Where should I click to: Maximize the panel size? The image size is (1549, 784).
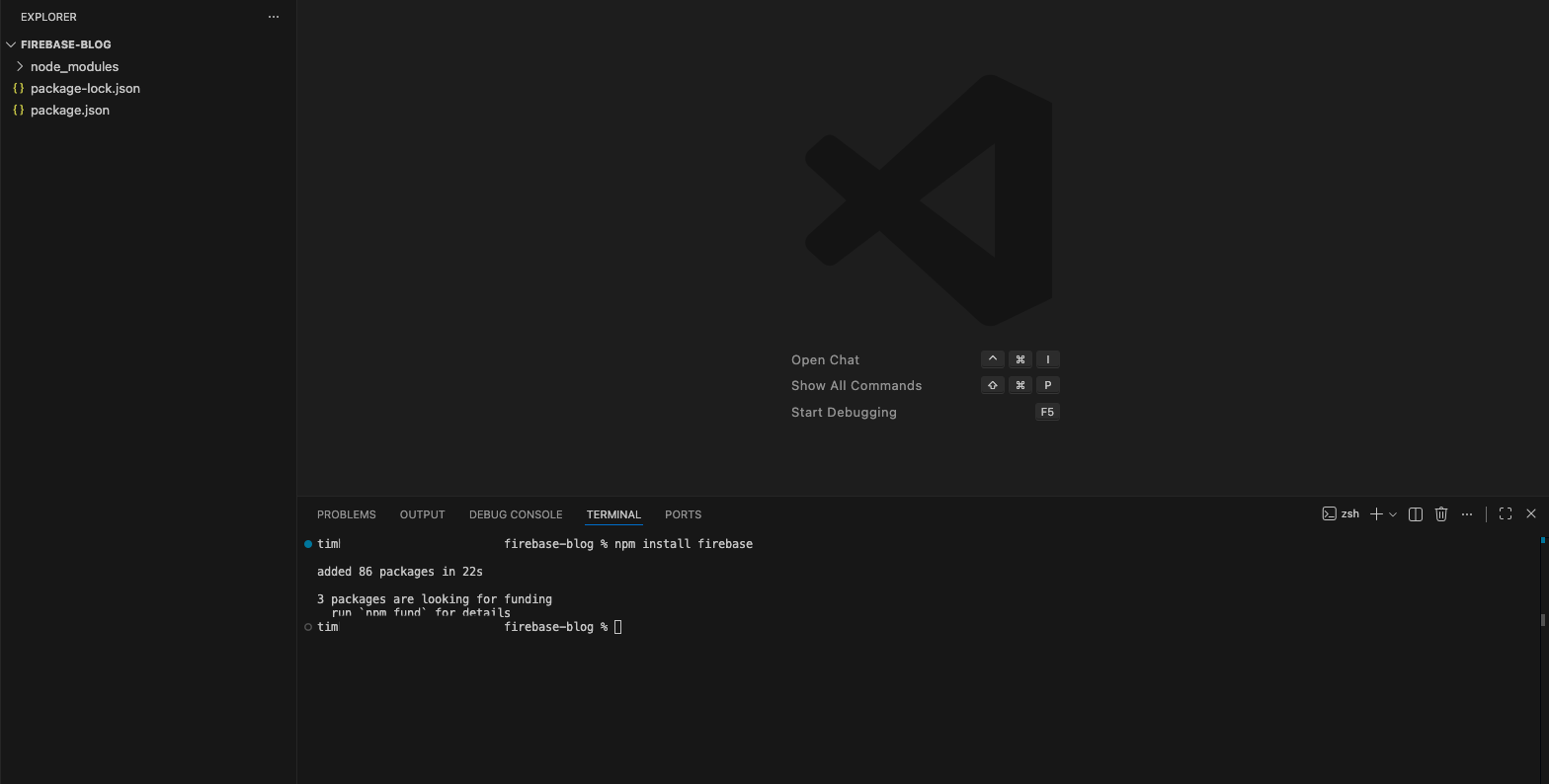1506,513
